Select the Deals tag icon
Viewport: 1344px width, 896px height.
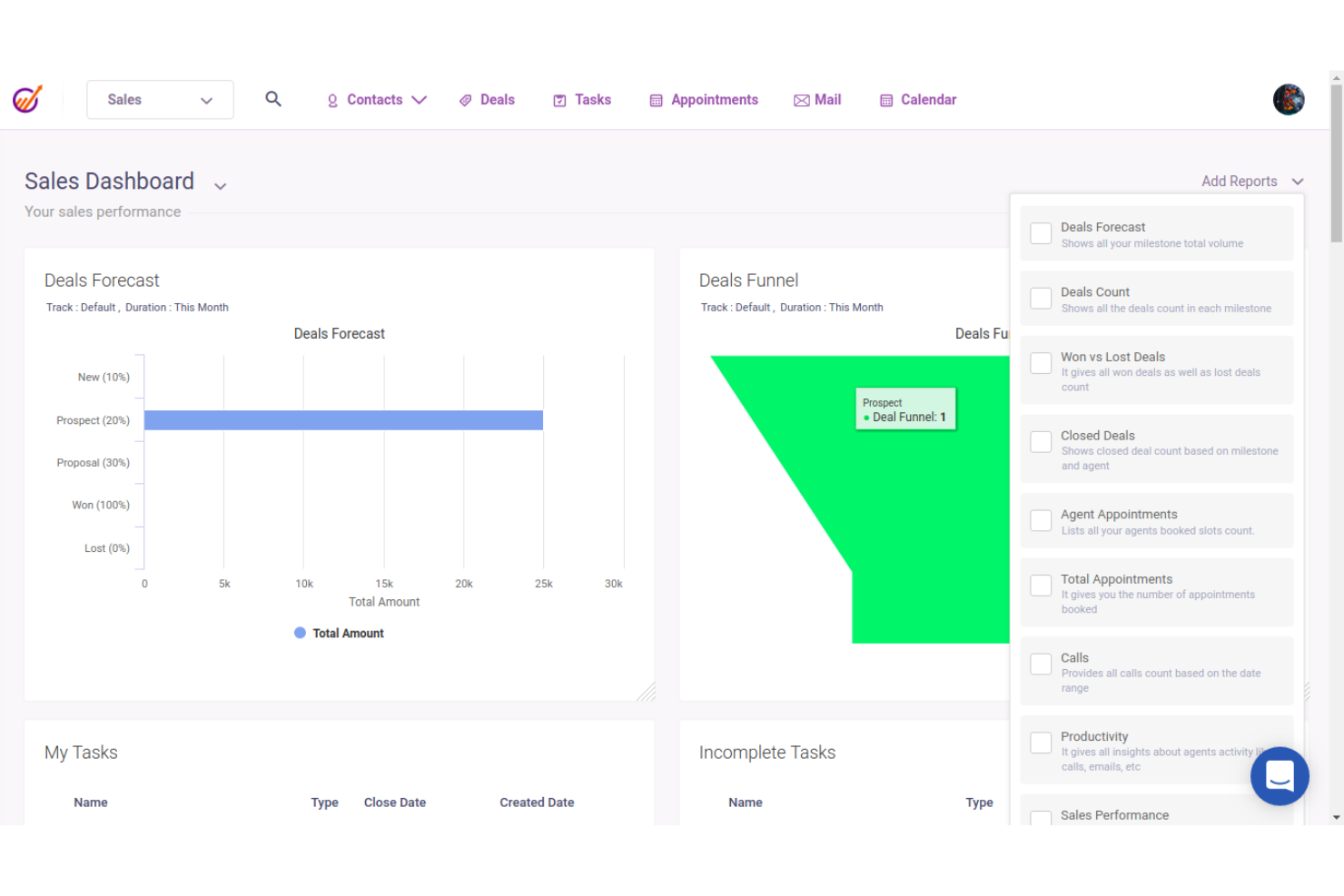point(465,100)
